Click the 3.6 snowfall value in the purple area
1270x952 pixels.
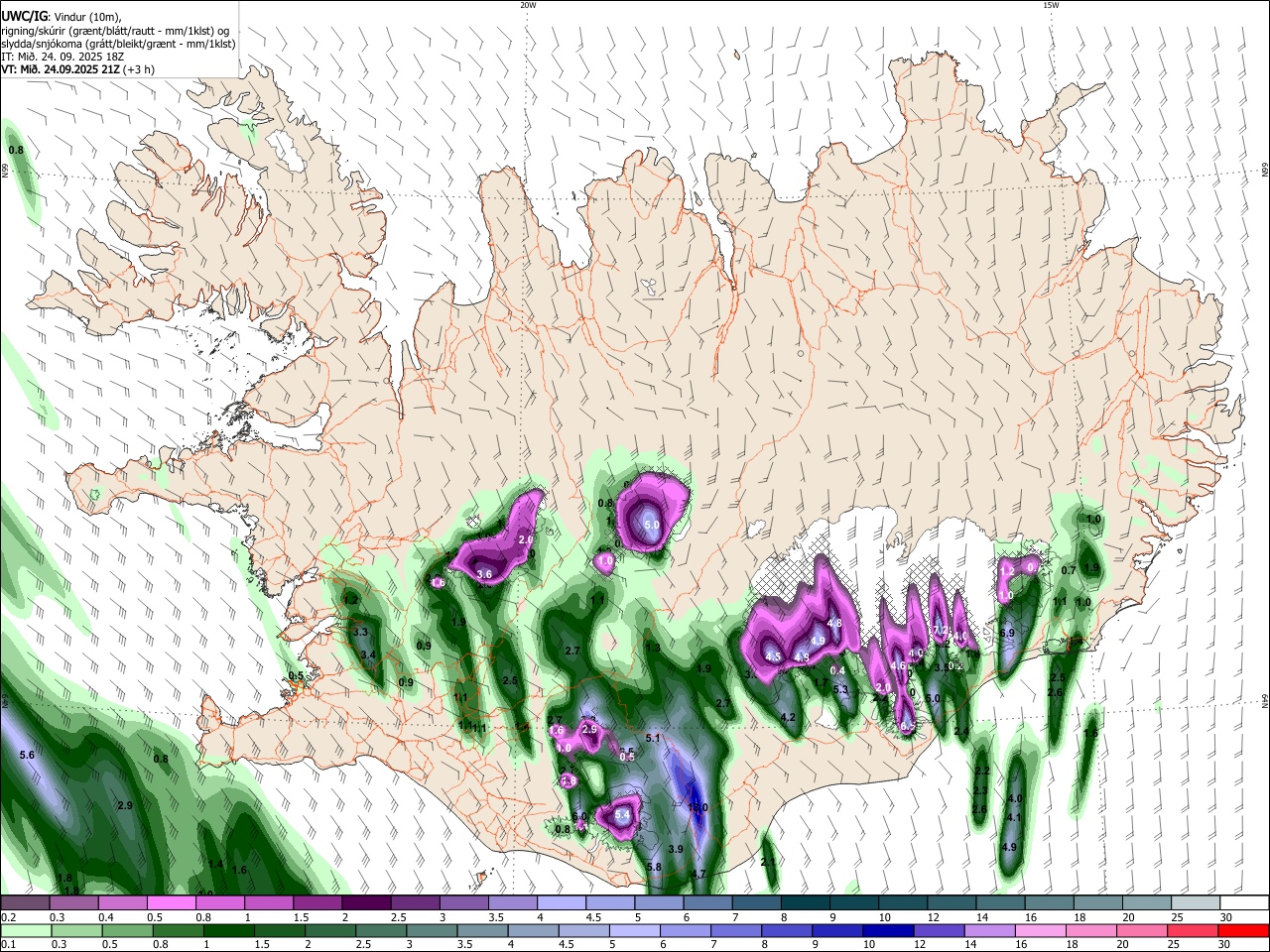pyautogui.click(x=484, y=574)
